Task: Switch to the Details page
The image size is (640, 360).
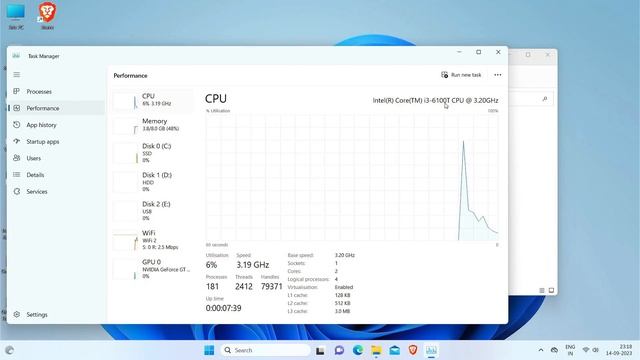Action: pyautogui.click(x=56, y=175)
